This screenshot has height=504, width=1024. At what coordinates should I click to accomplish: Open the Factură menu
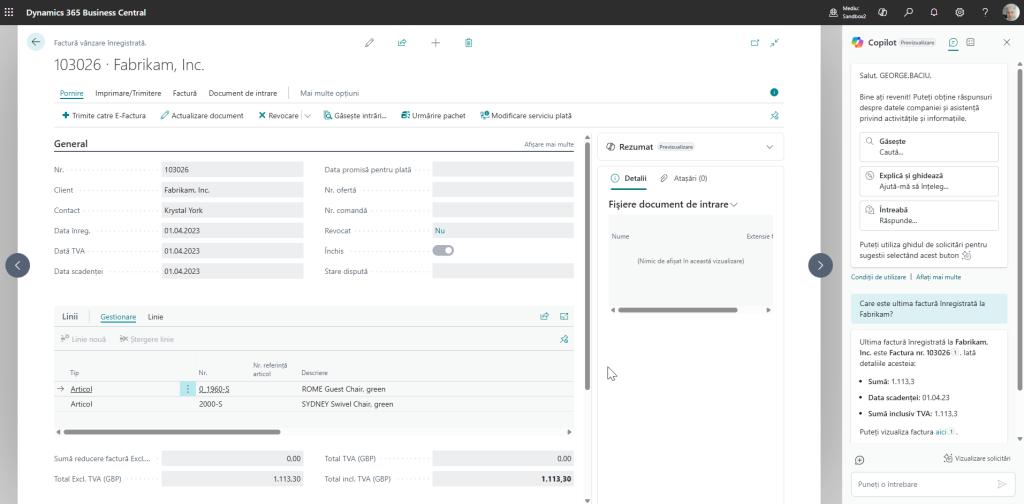point(185,93)
